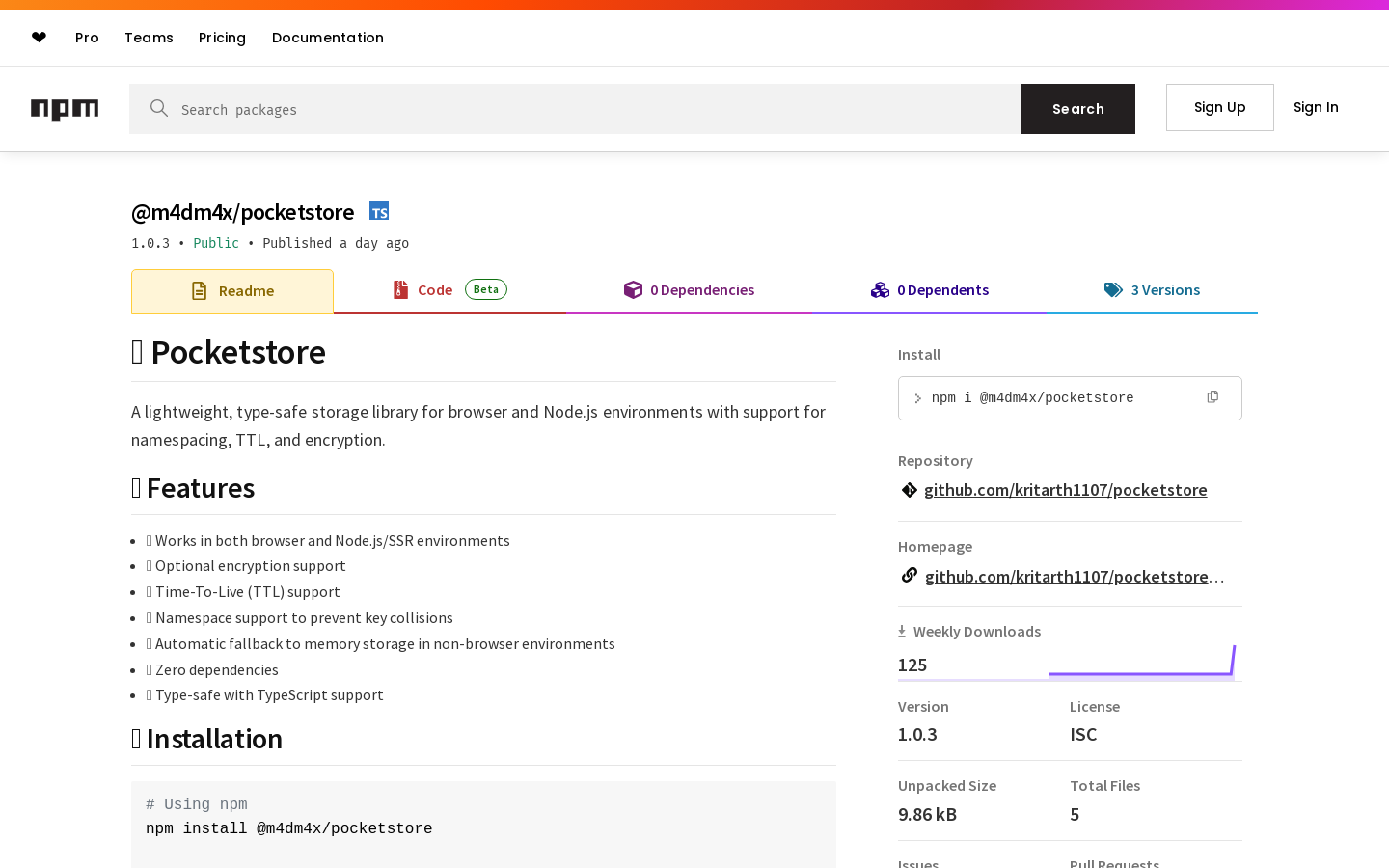The height and width of the screenshot is (868, 1389).
Task: Click the npm i install command box
Action: click(x=1070, y=398)
